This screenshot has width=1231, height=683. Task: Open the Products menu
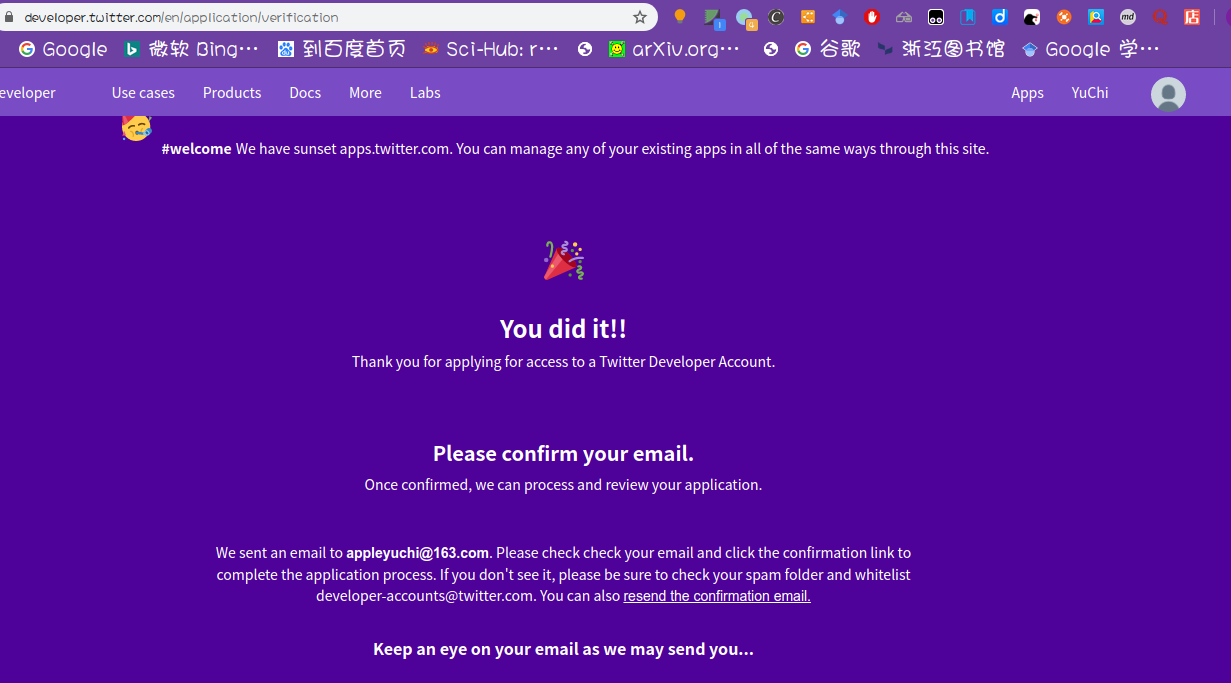pyautogui.click(x=232, y=93)
